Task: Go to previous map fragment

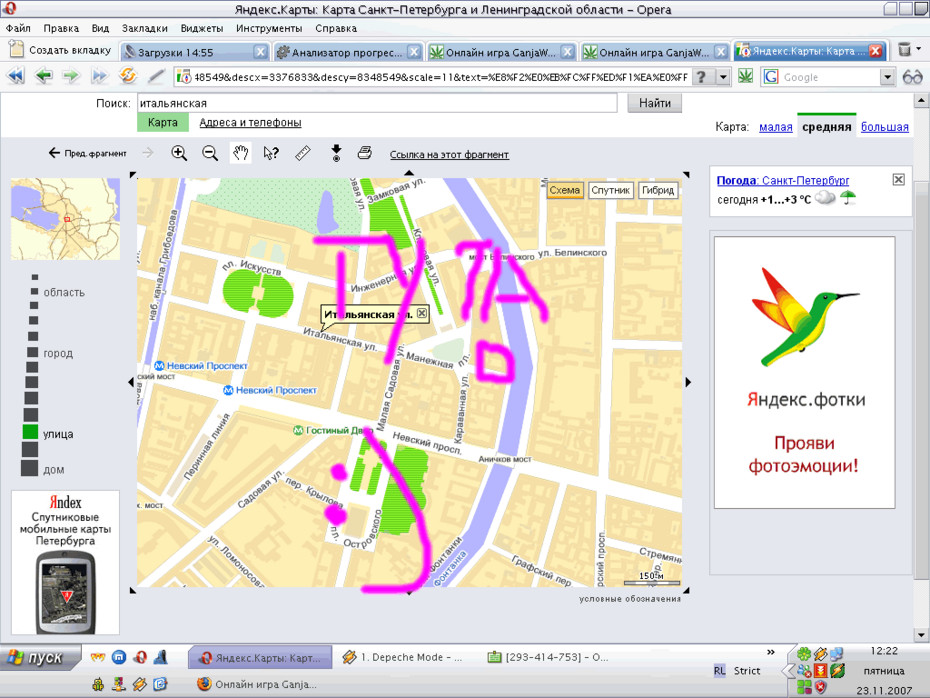Action: (87, 153)
